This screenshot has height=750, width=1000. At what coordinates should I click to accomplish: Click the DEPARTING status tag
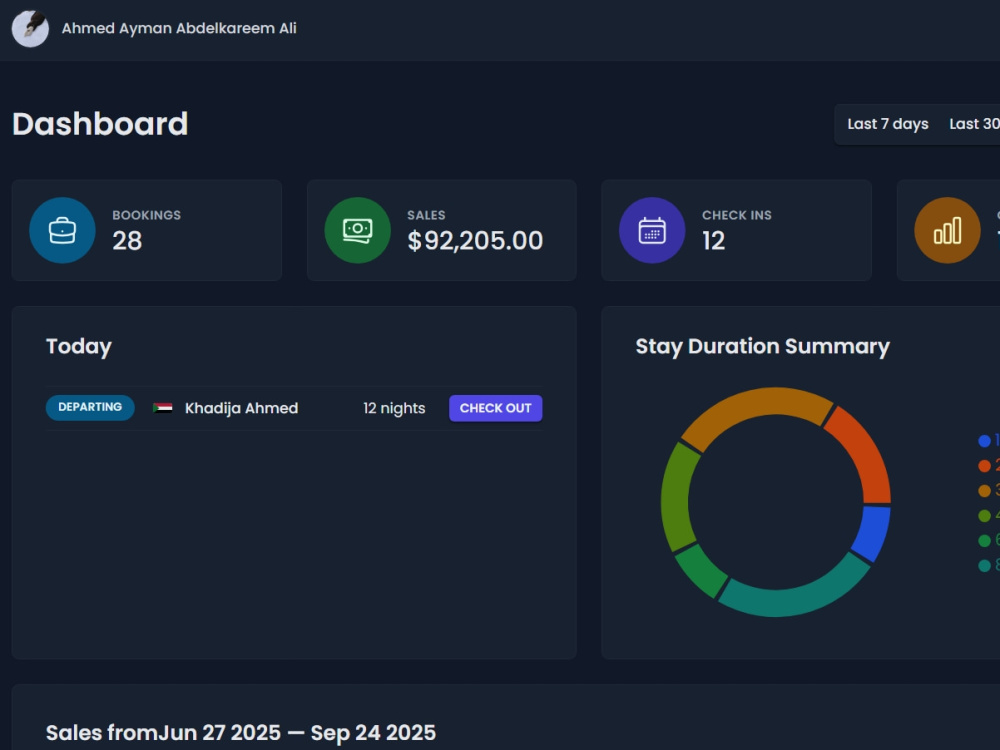[90, 408]
